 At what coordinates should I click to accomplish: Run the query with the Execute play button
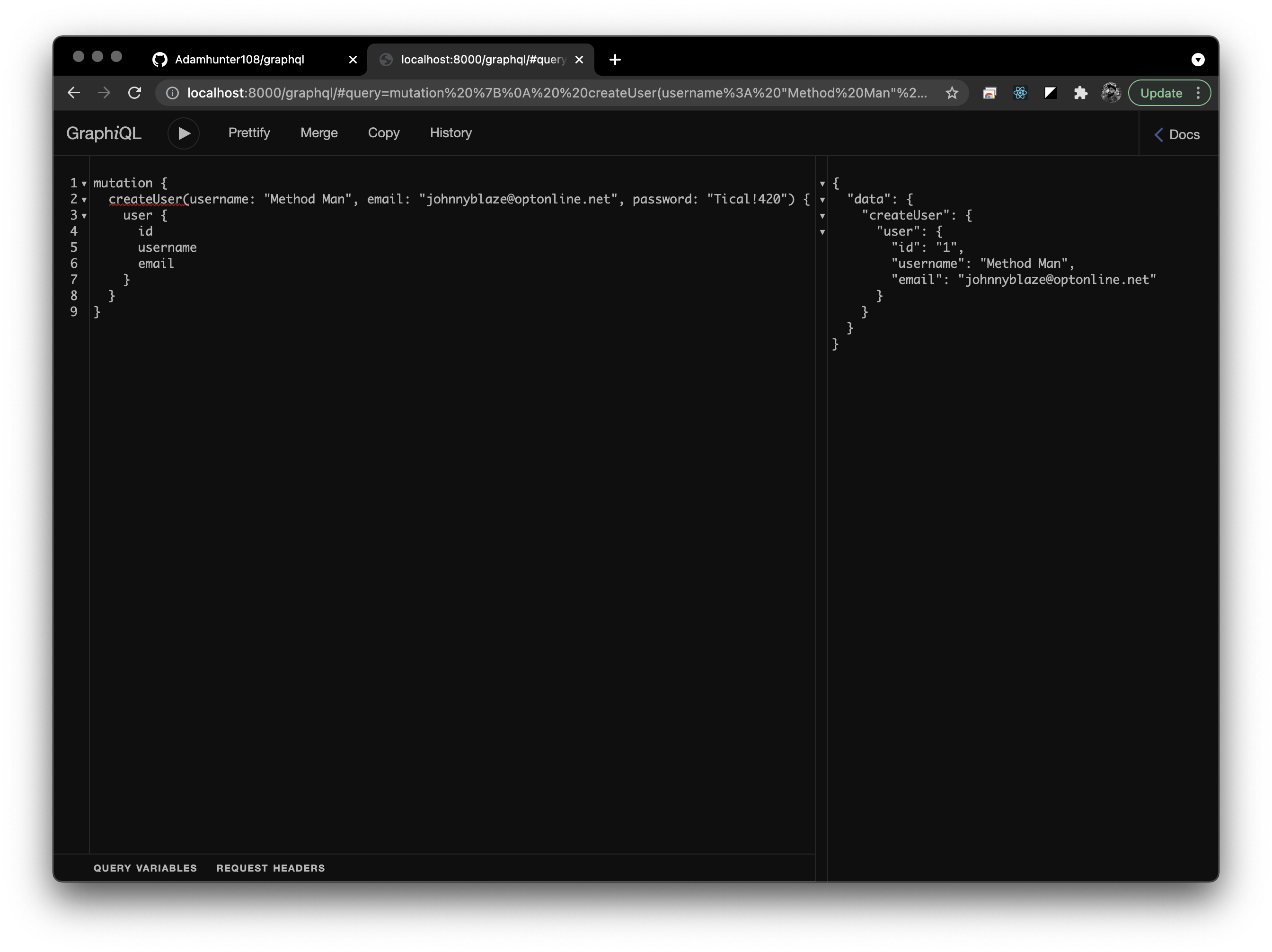click(184, 133)
